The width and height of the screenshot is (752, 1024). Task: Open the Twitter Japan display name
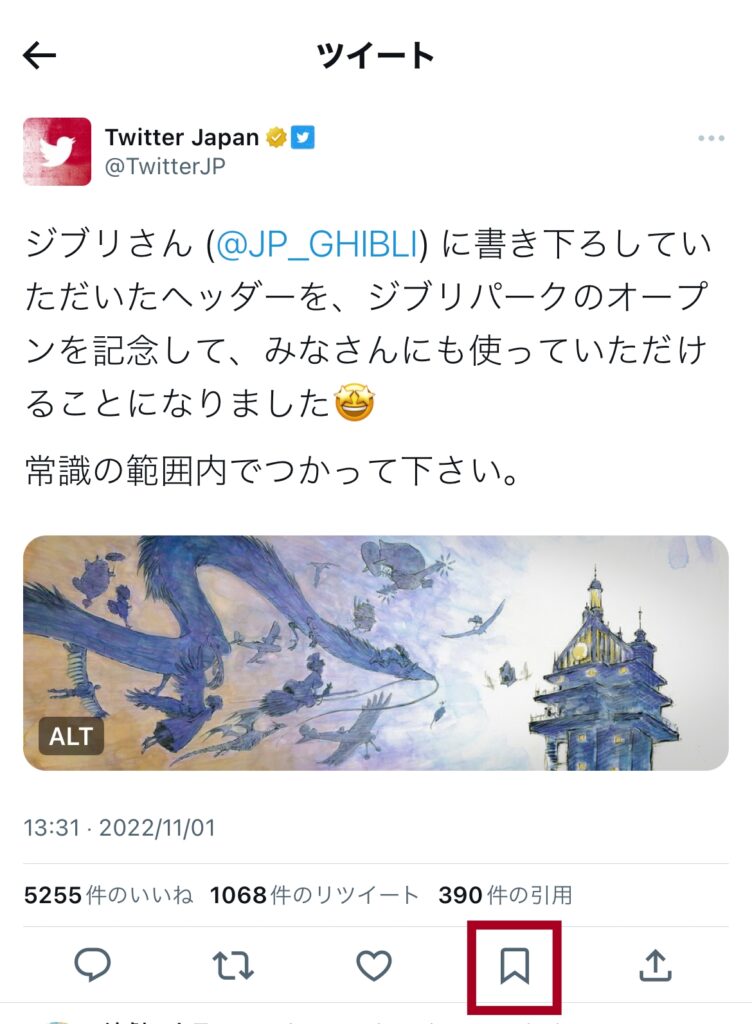tap(182, 138)
